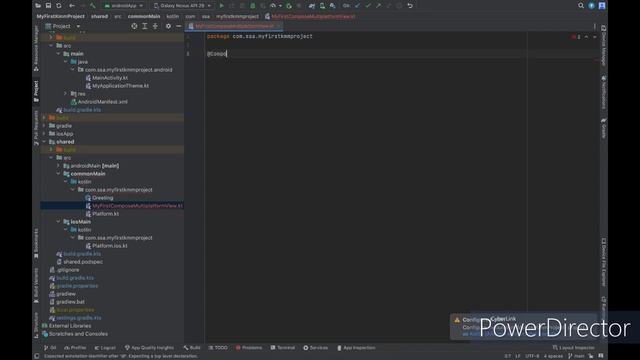Collapse the java folder node

66,62
